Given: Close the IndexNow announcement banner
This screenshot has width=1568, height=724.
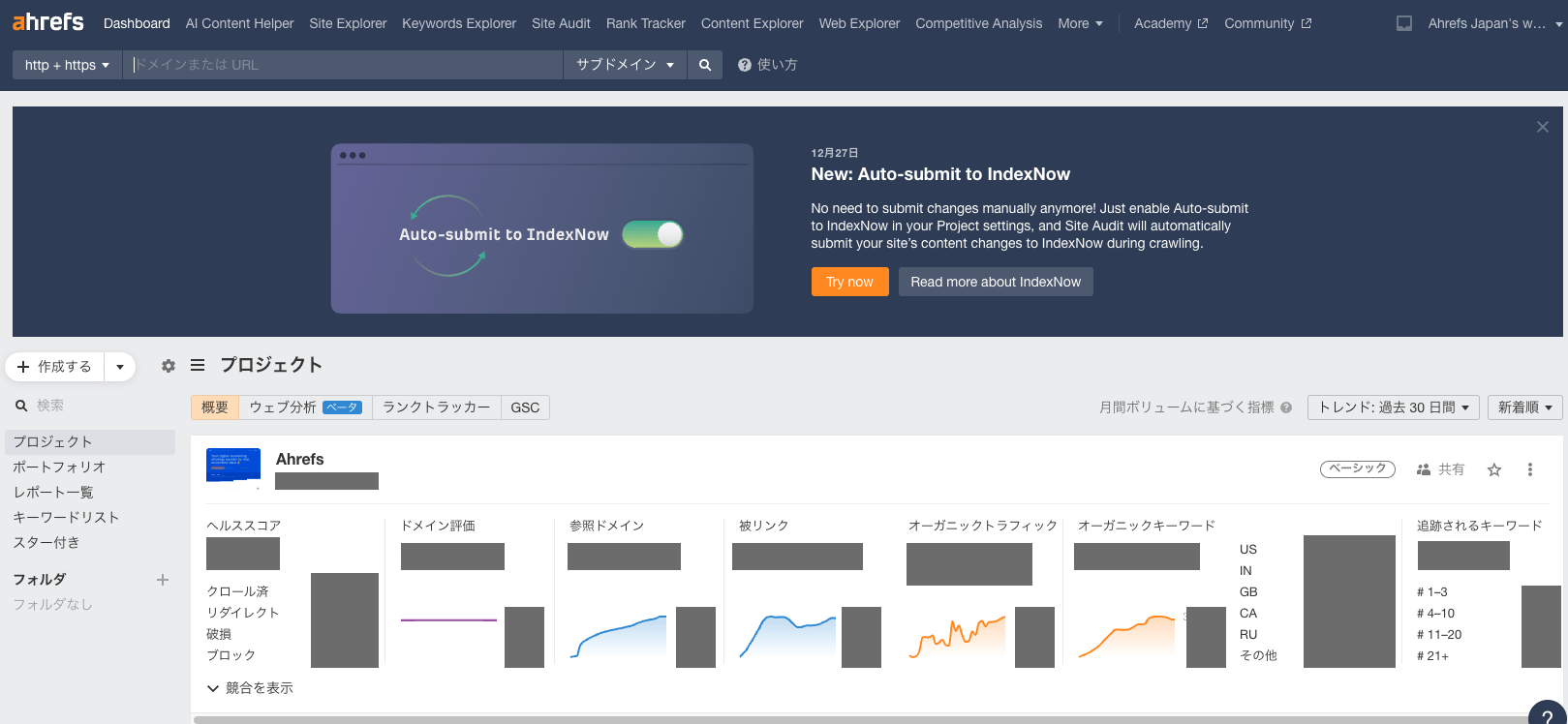Looking at the screenshot, I should point(1542,127).
